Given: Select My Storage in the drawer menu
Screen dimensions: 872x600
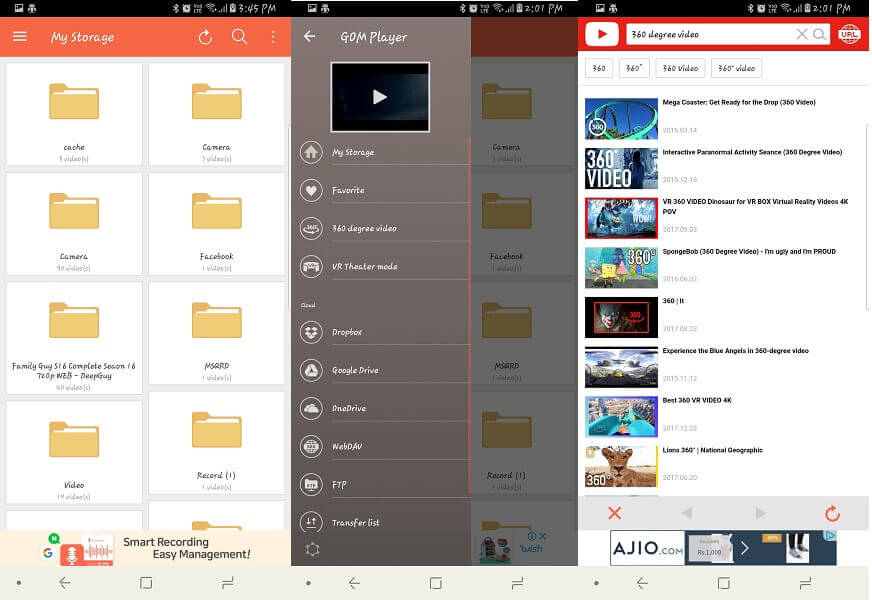Looking at the screenshot, I should tap(384, 152).
